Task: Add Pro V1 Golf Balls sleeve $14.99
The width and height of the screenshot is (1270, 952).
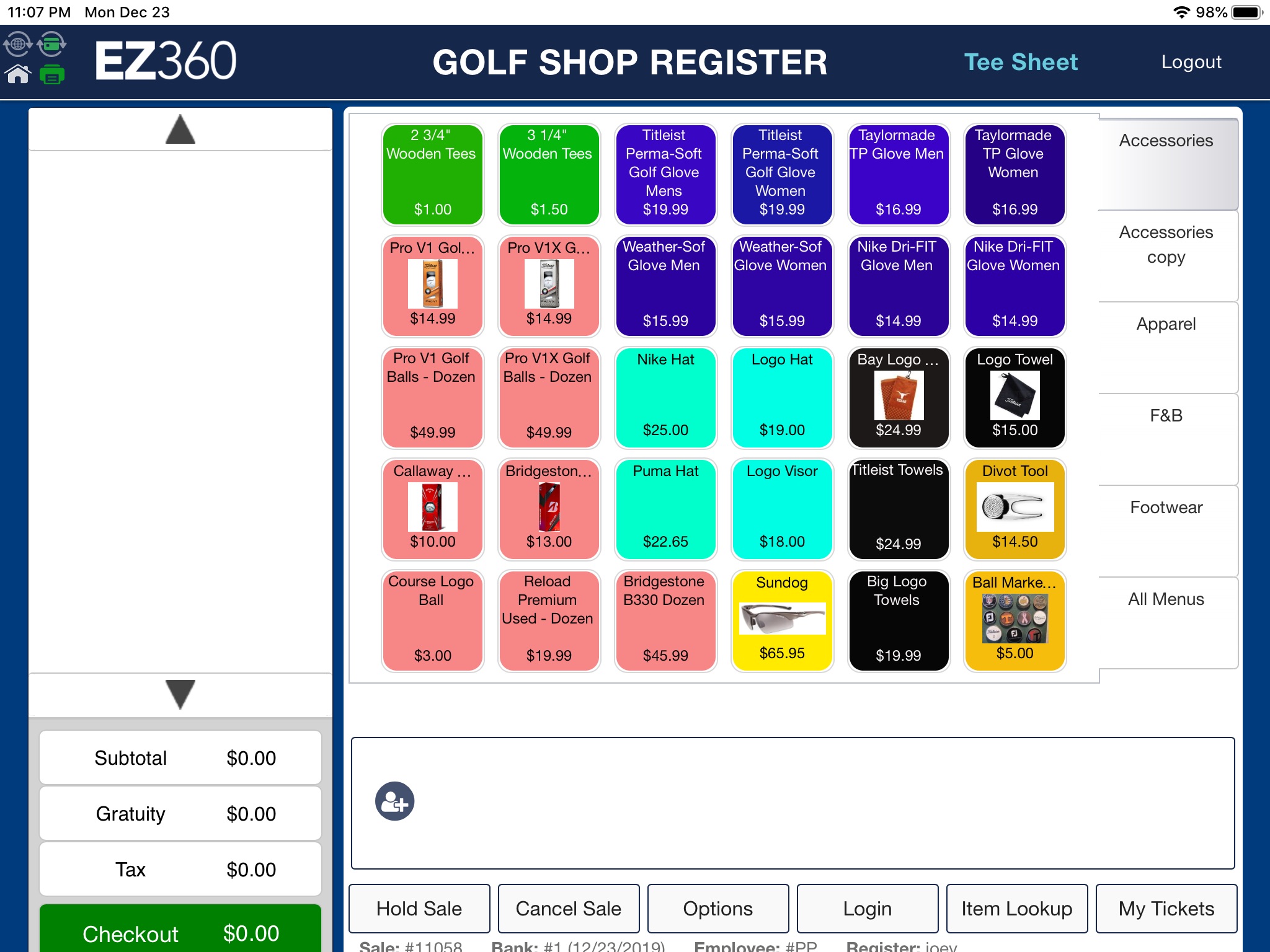Action: (x=432, y=286)
